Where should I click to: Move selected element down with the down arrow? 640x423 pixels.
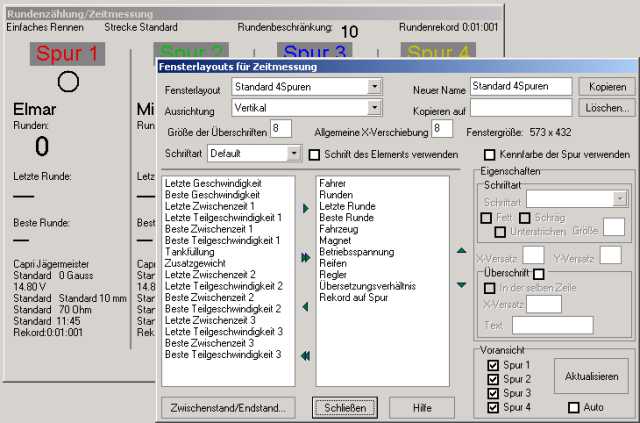pyautogui.click(x=461, y=284)
